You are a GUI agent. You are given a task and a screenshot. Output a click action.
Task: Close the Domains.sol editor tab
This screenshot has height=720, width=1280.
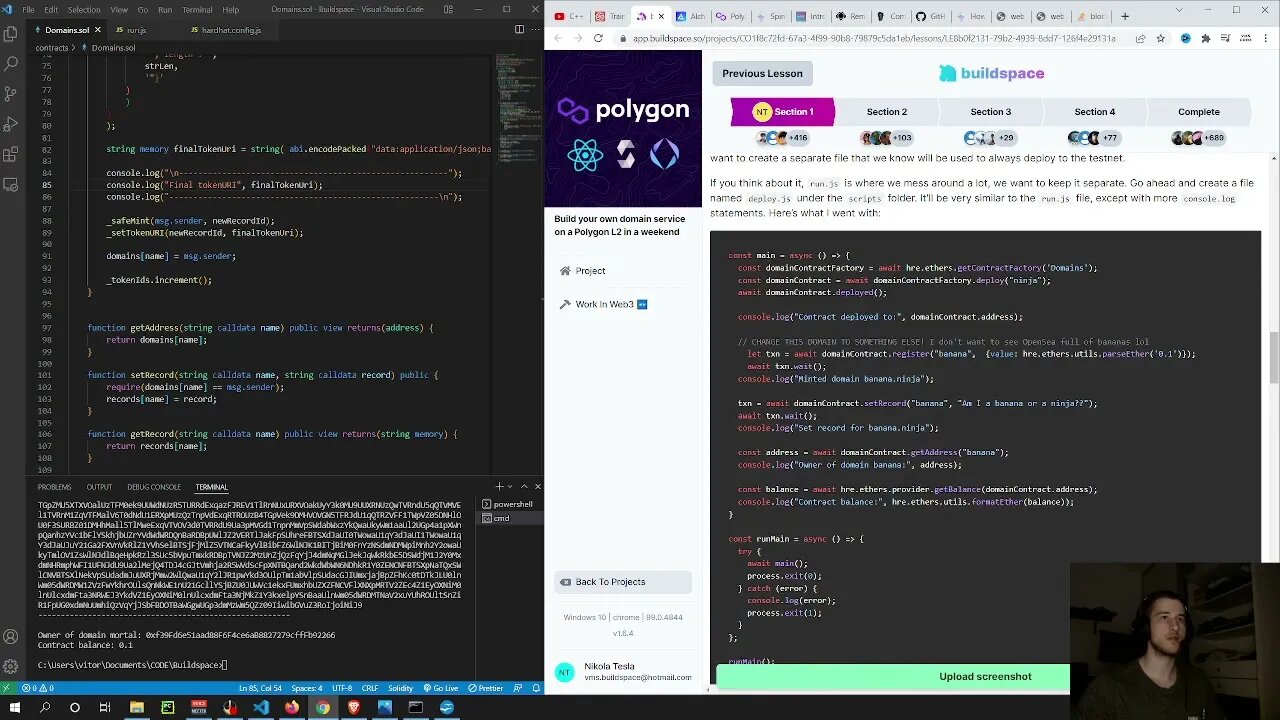point(97,30)
